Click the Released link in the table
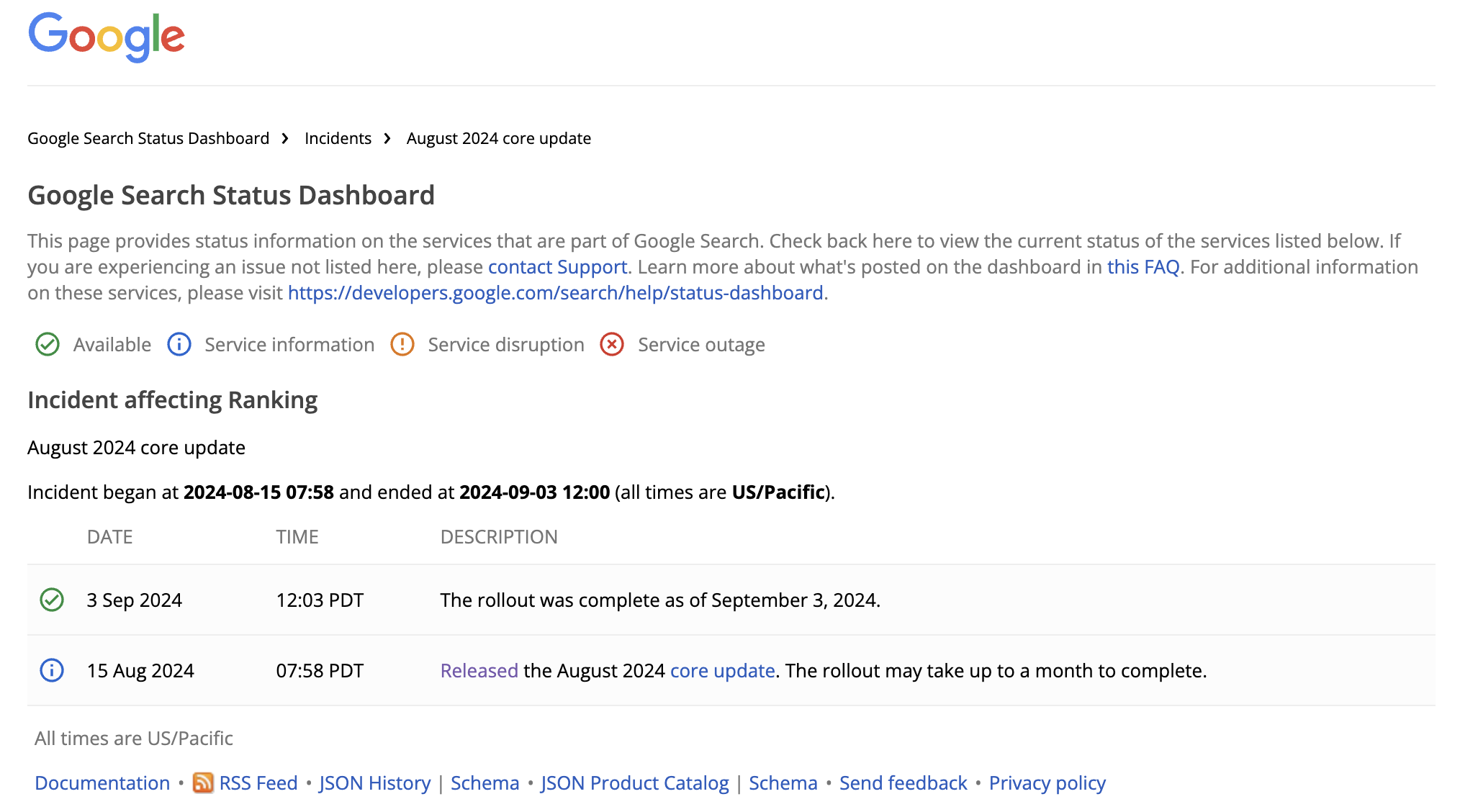The width and height of the screenshot is (1460, 812). click(x=478, y=670)
